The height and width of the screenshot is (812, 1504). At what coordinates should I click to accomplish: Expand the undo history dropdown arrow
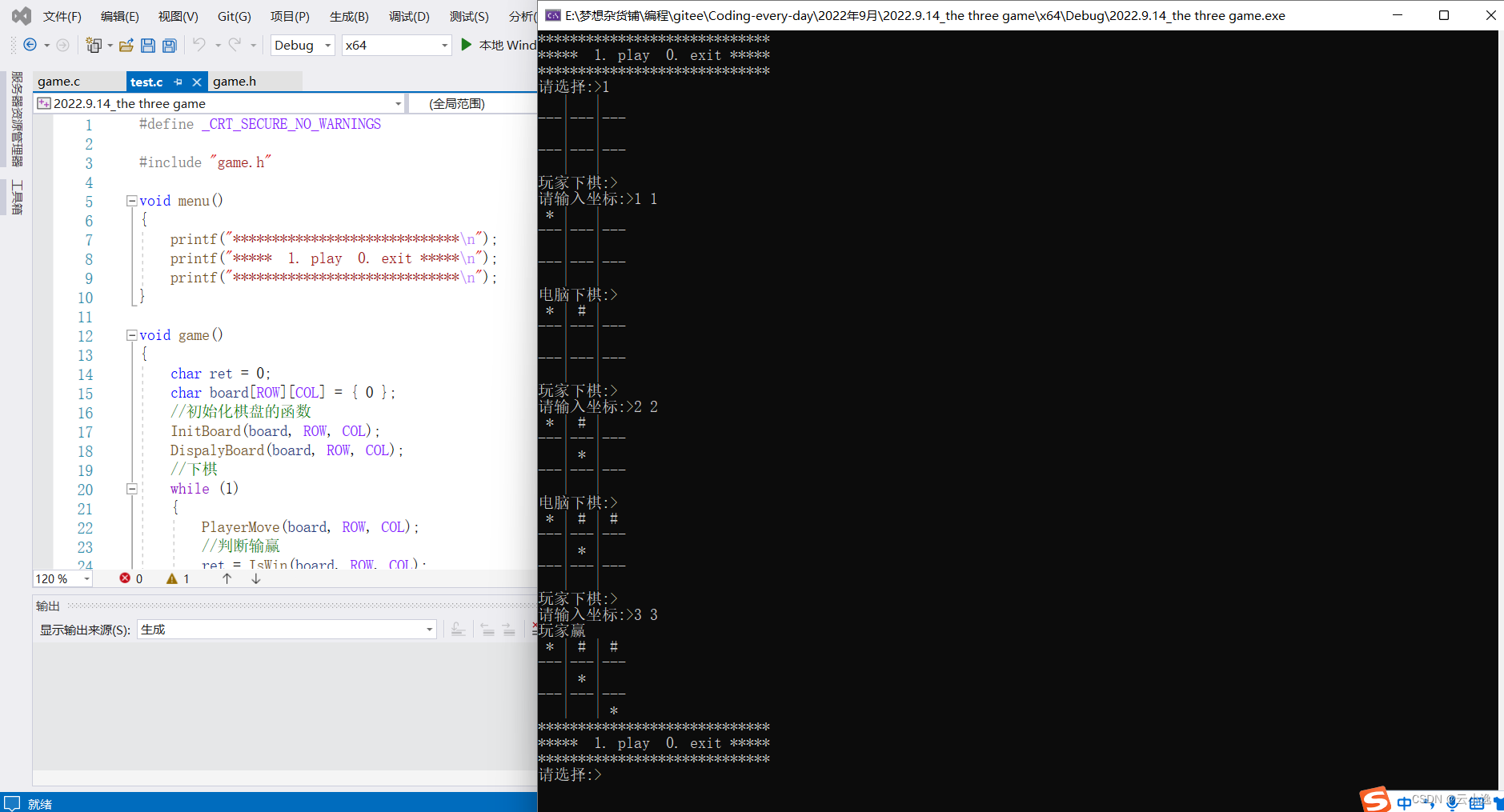[218, 46]
